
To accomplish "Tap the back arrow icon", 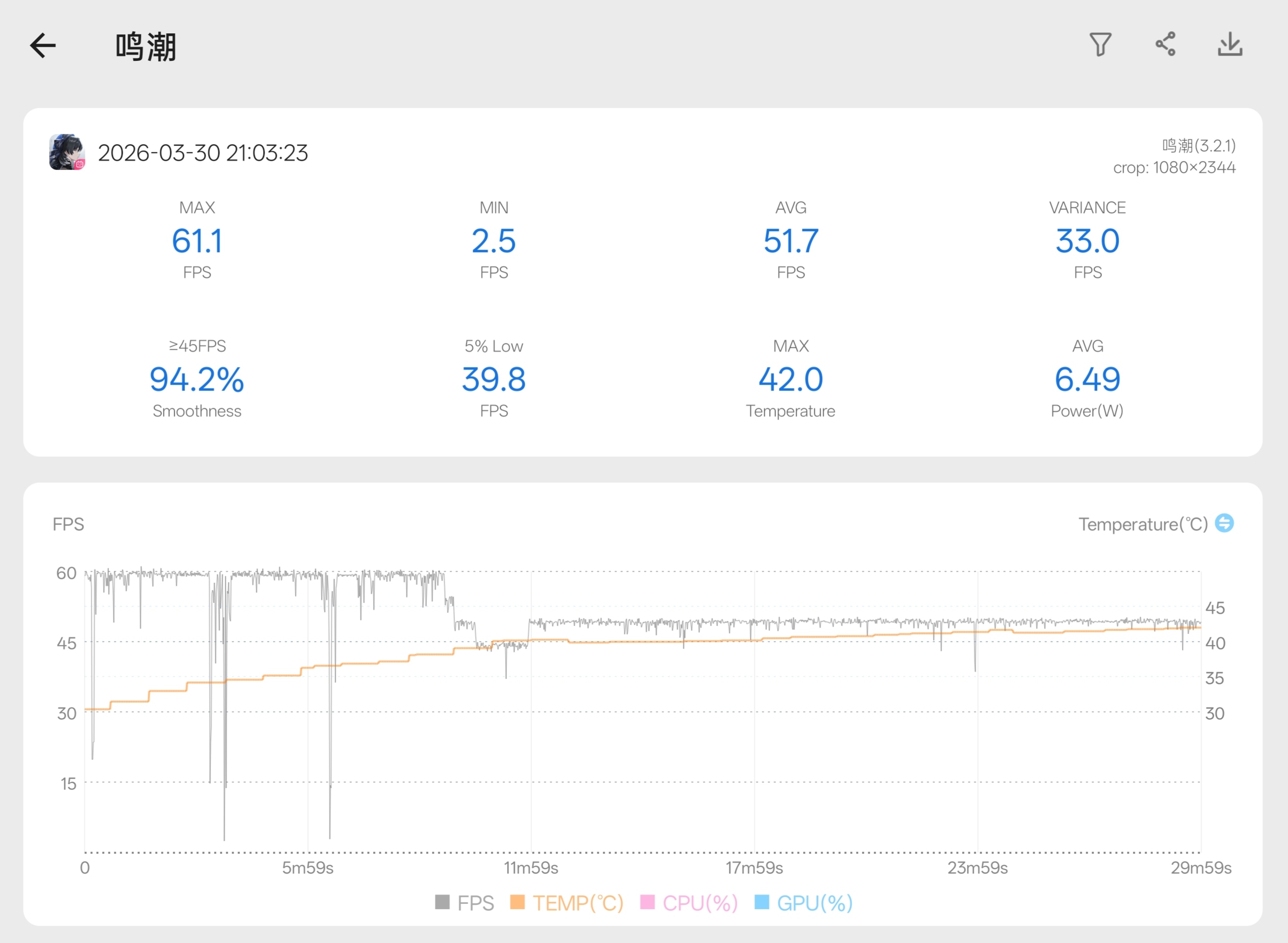I will 43,46.
